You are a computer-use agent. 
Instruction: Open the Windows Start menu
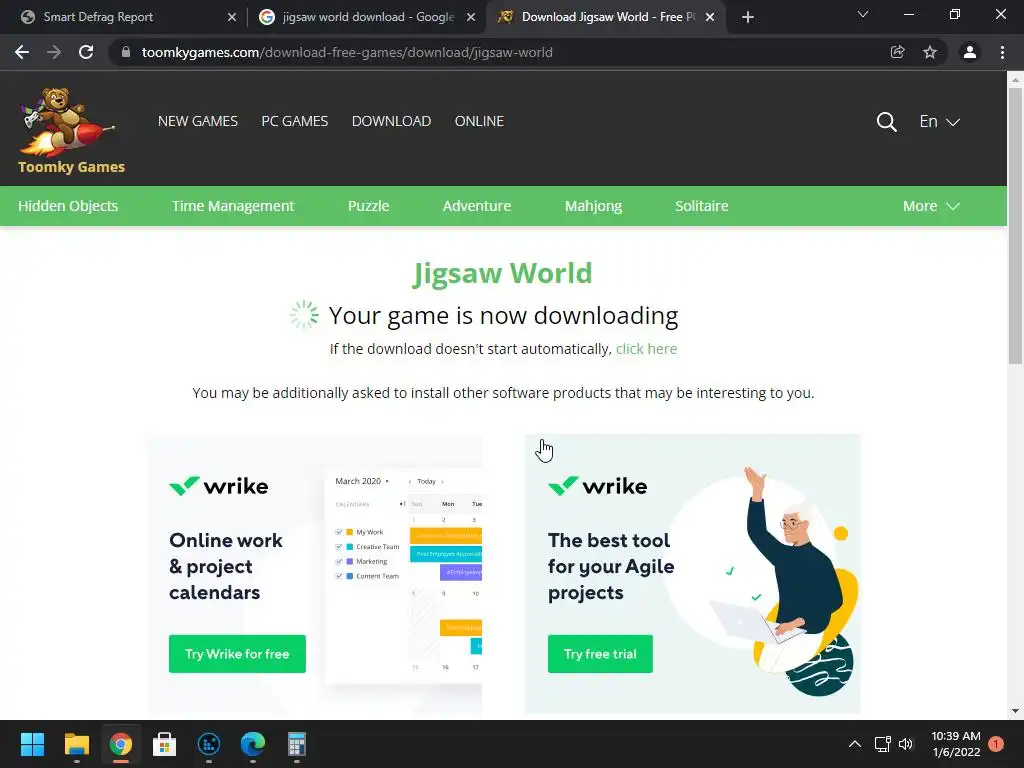pyautogui.click(x=32, y=744)
